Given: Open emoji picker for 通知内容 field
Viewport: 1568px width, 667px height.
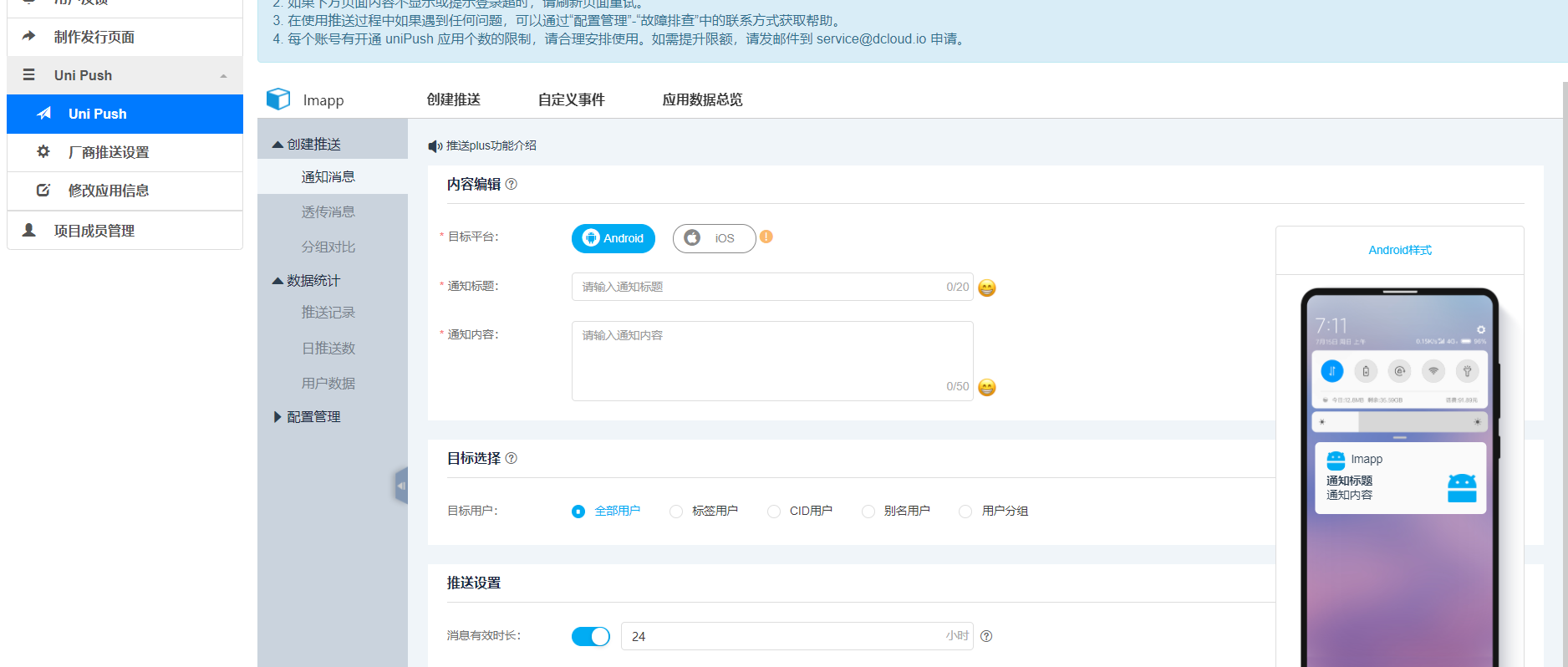Looking at the screenshot, I should click(987, 387).
